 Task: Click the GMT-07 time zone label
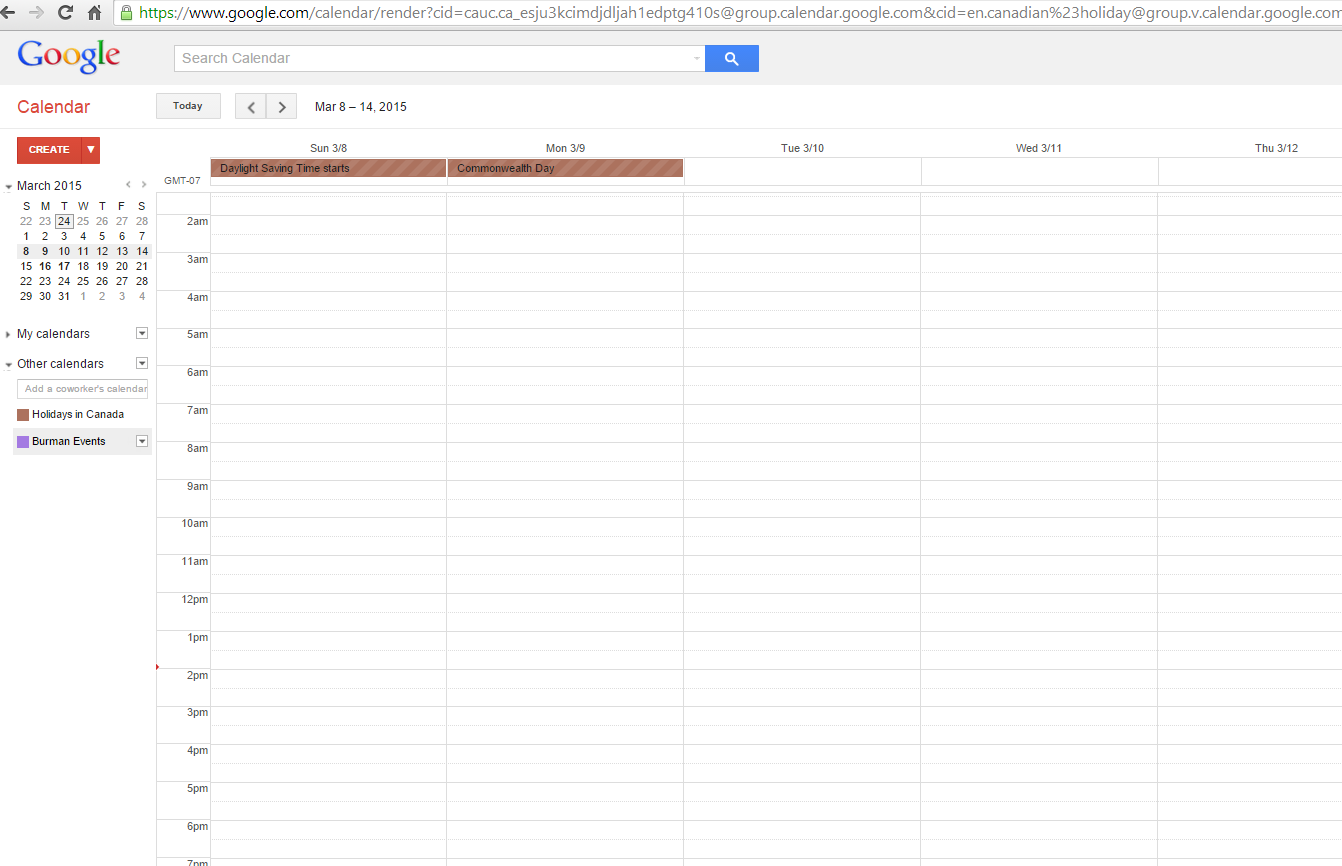(x=182, y=181)
